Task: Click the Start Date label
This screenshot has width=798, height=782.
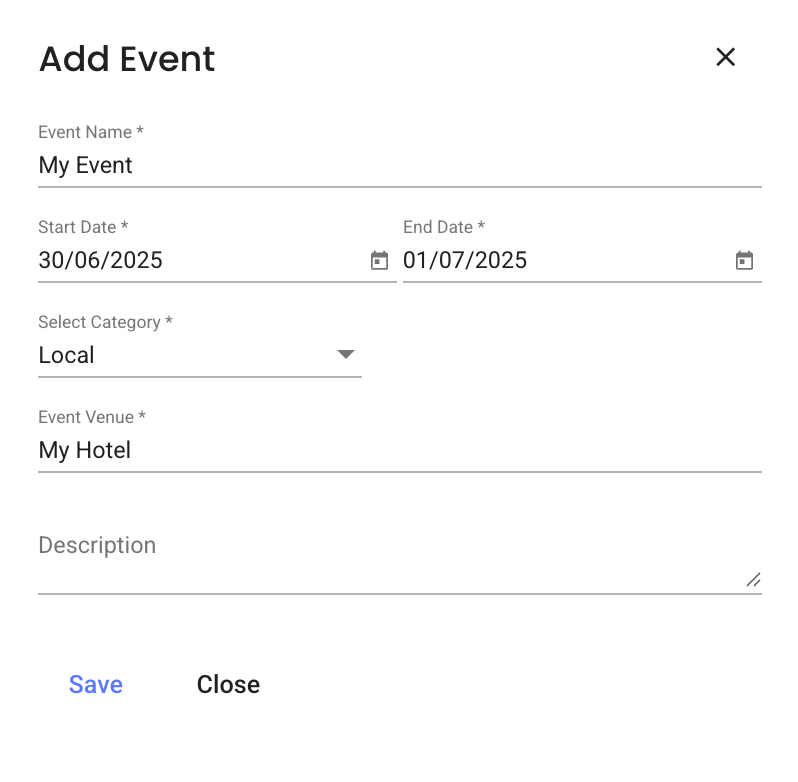Action: (x=82, y=227)
